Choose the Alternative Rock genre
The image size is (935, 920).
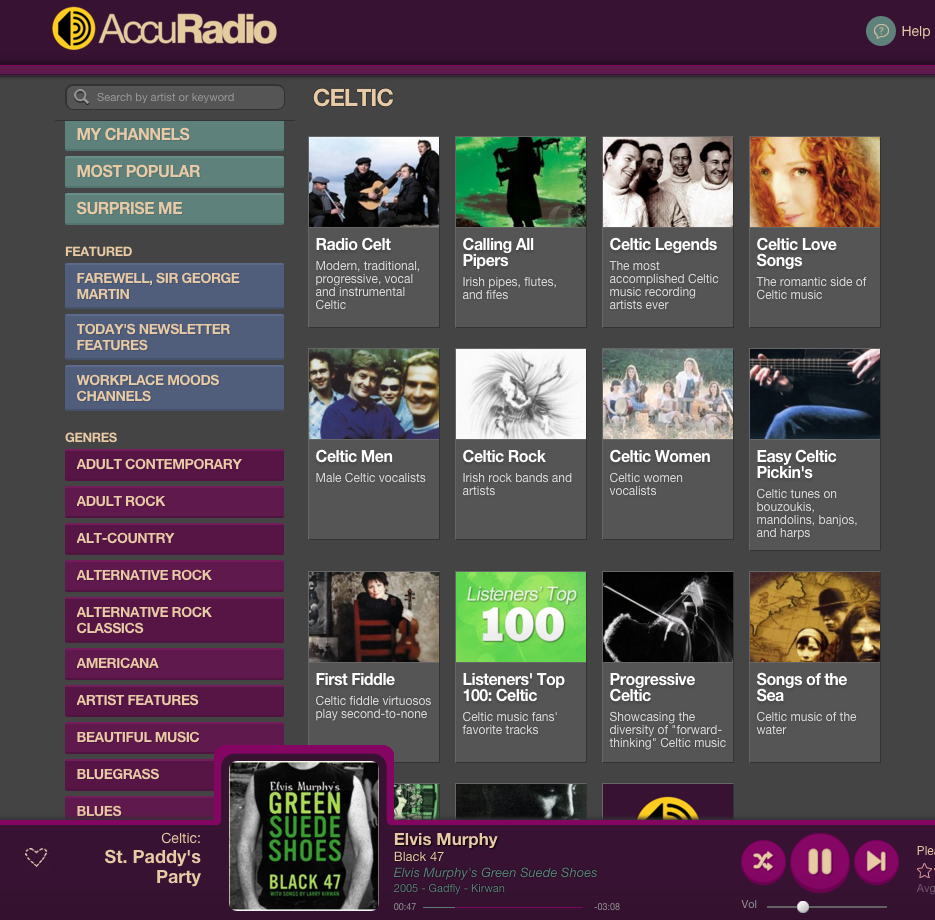click(174, 575)
